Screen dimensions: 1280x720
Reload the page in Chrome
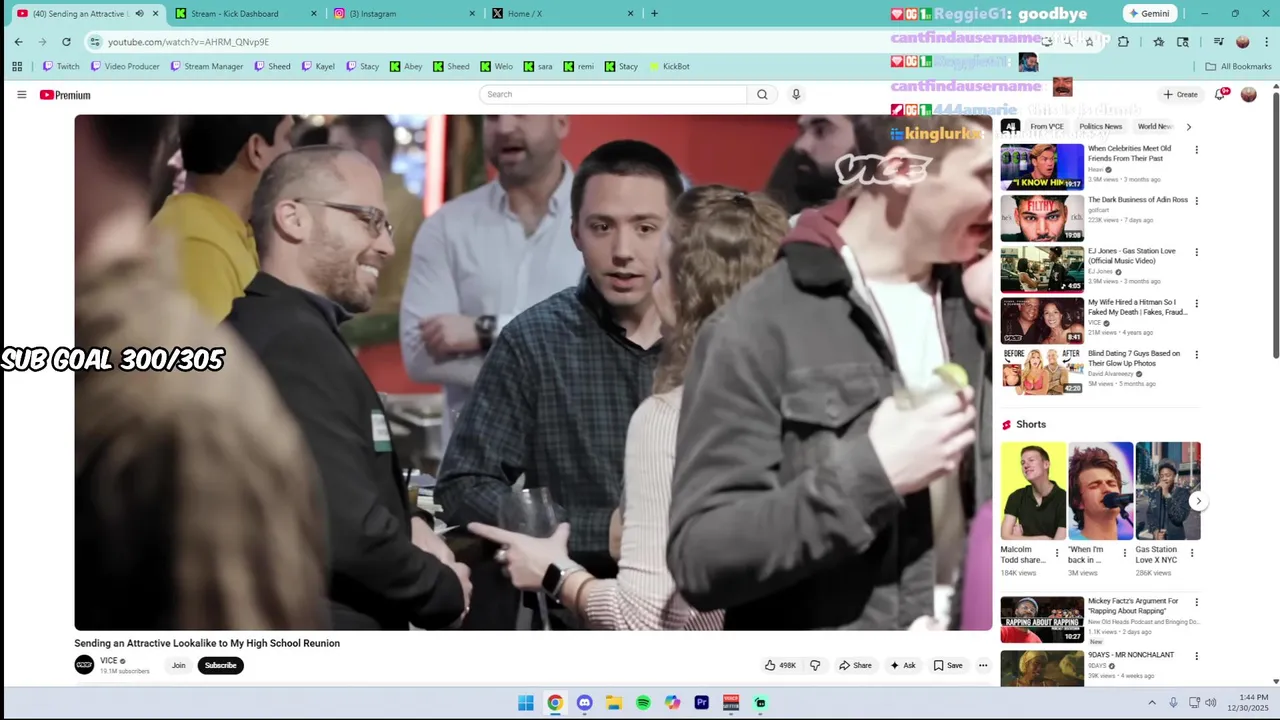pyautogui.click(x=66, y=42)
